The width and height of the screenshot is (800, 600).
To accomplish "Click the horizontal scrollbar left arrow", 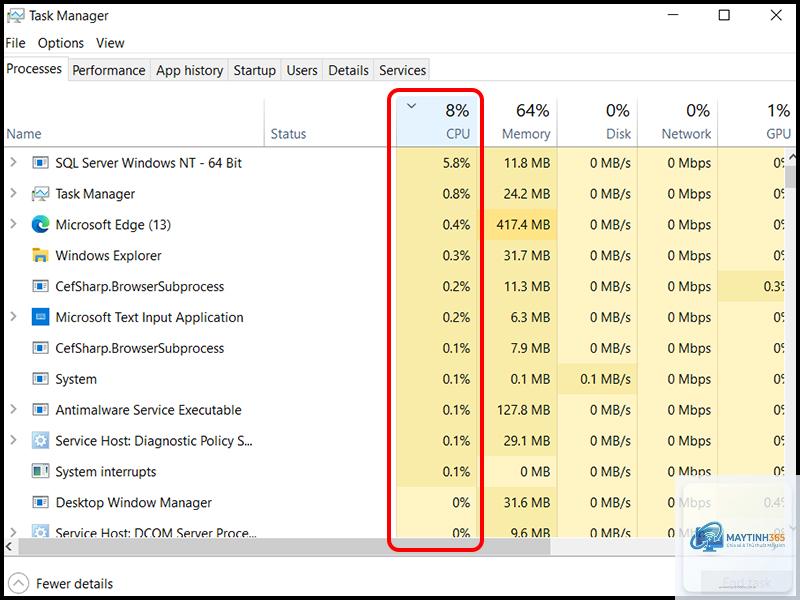I will click(9, 547).
